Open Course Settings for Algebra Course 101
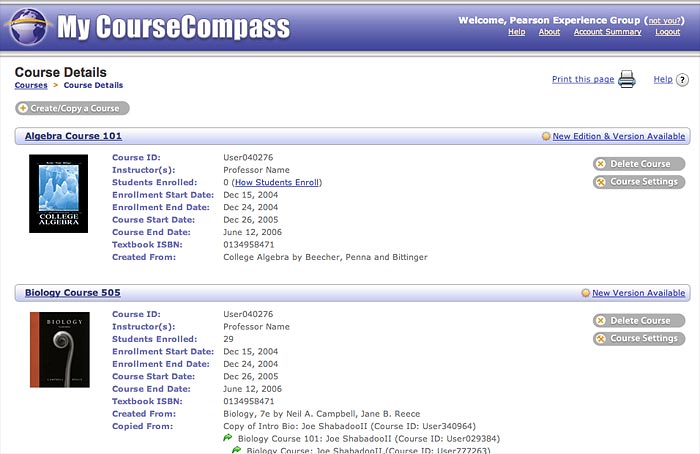 coord(639,182)
